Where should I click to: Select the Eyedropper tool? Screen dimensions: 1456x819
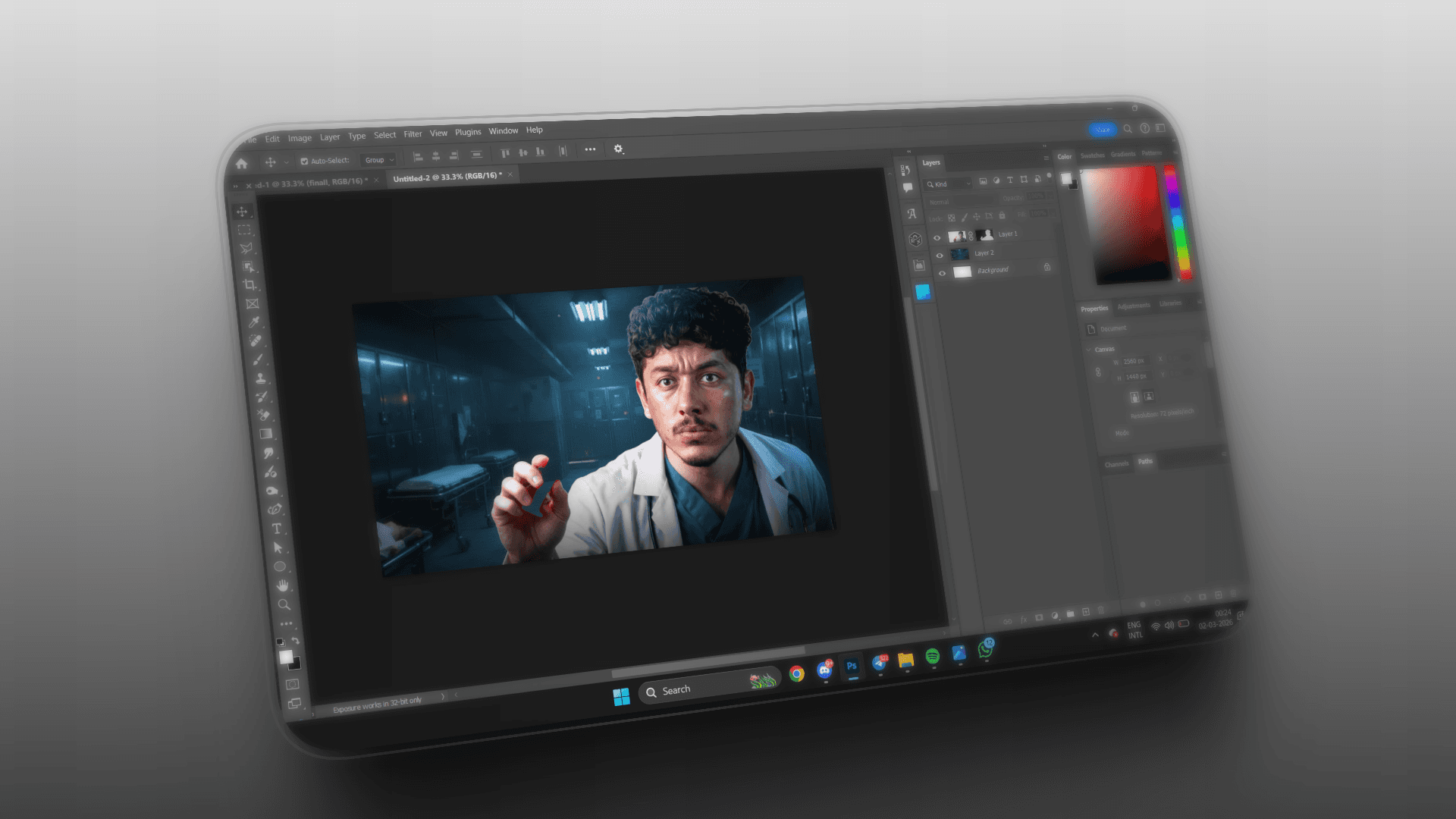254,322
